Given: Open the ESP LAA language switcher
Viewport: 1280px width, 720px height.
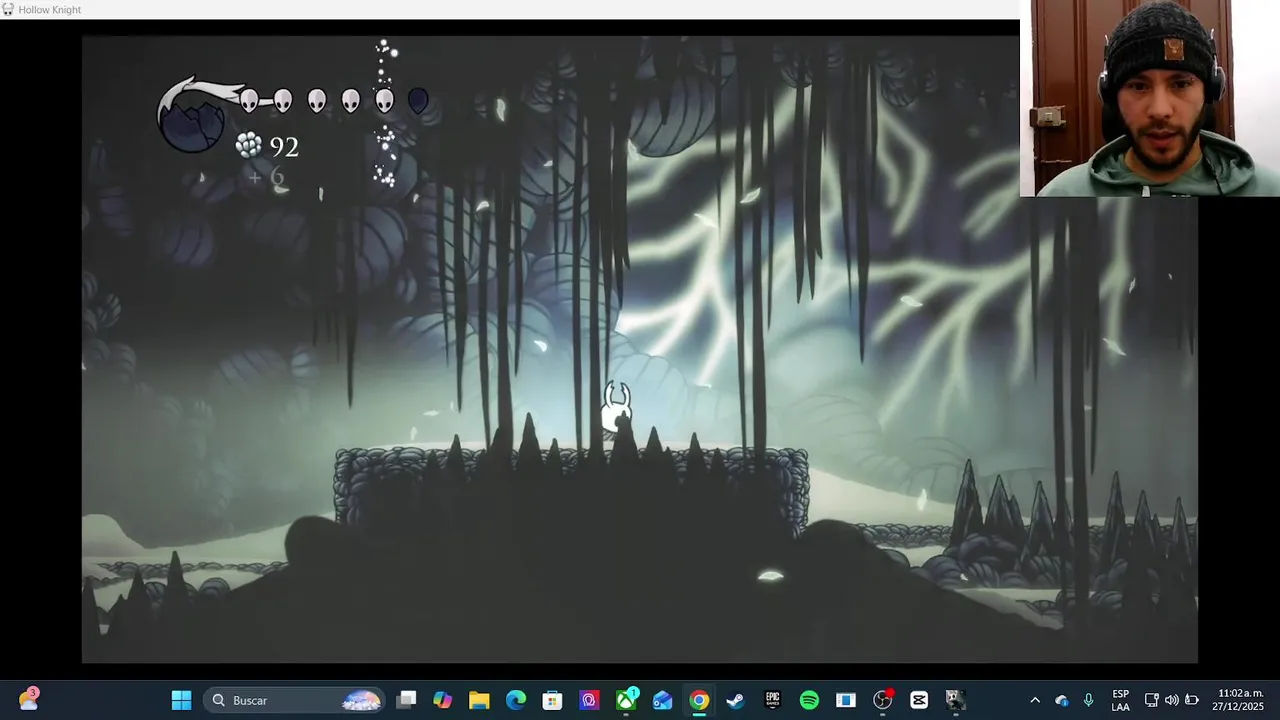Looking at the screenshot, I should coord(1120,700).
